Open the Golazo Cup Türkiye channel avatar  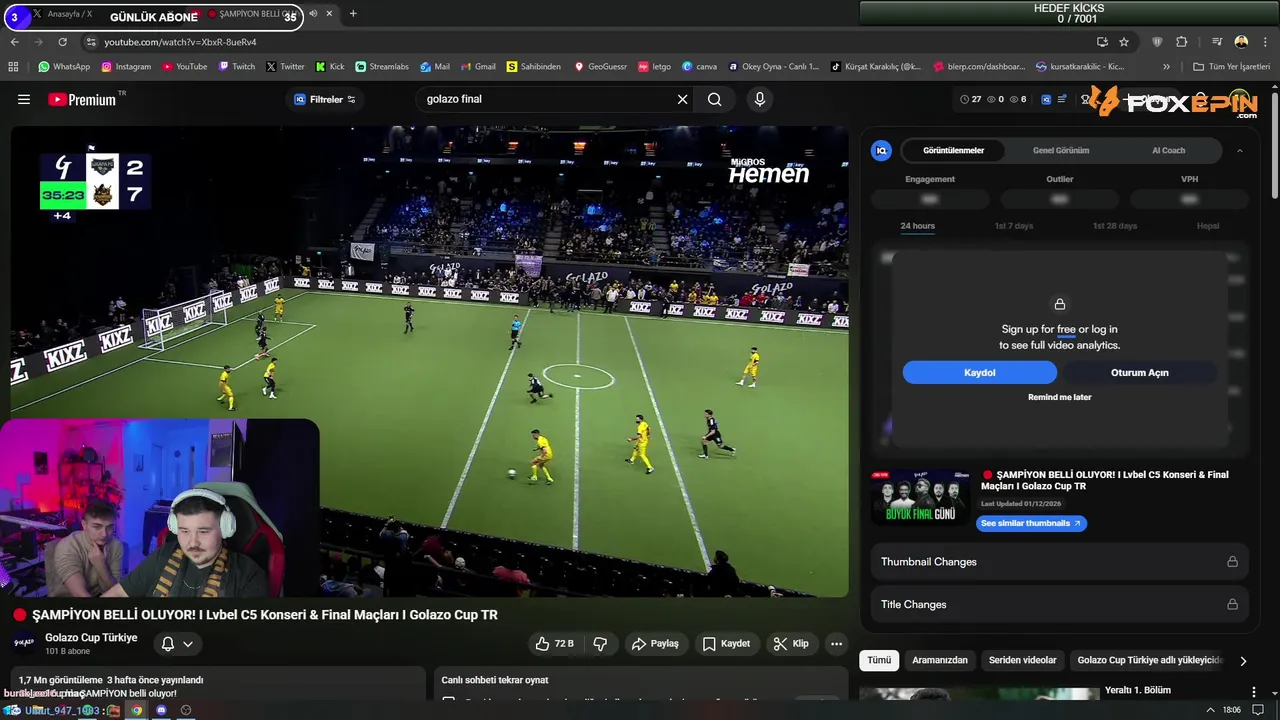(24, 643)
